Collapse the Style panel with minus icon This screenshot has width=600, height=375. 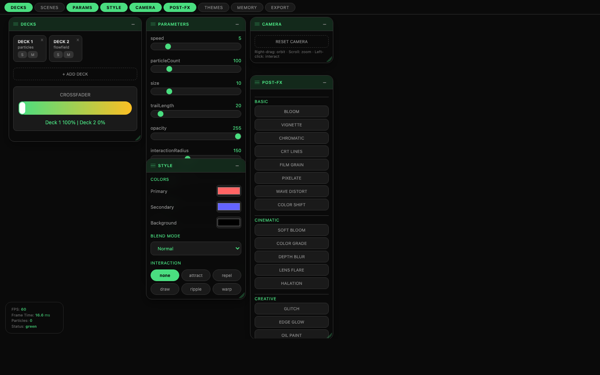tap(237, 166)
